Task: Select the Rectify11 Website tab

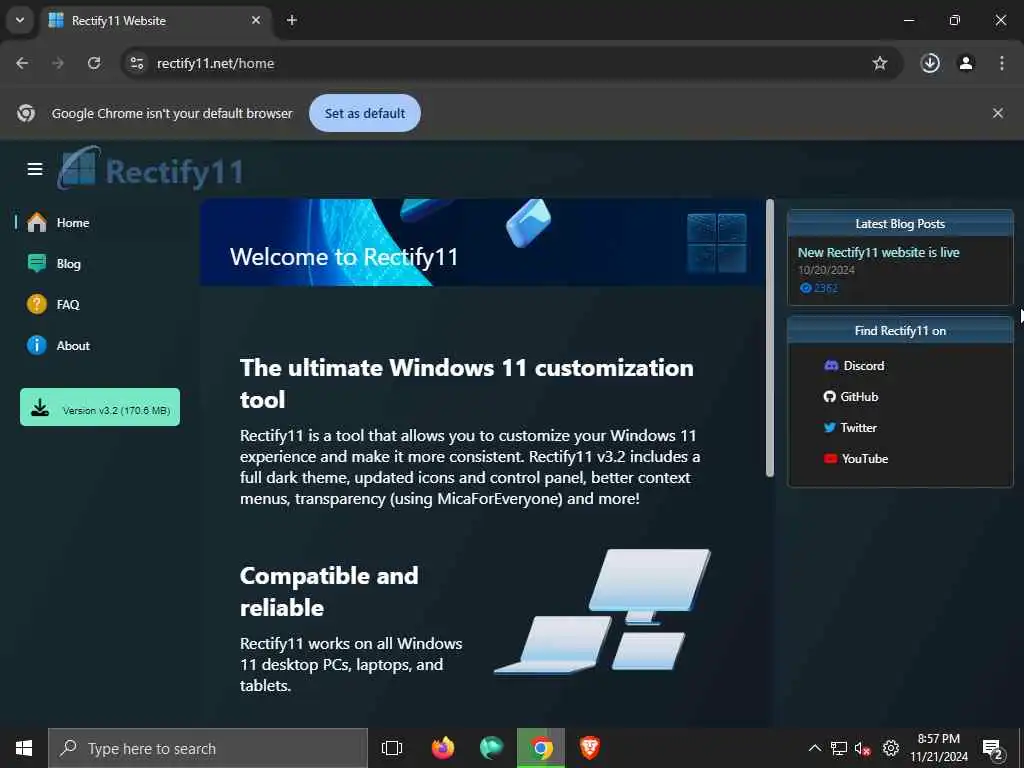Action: [157, 20]
